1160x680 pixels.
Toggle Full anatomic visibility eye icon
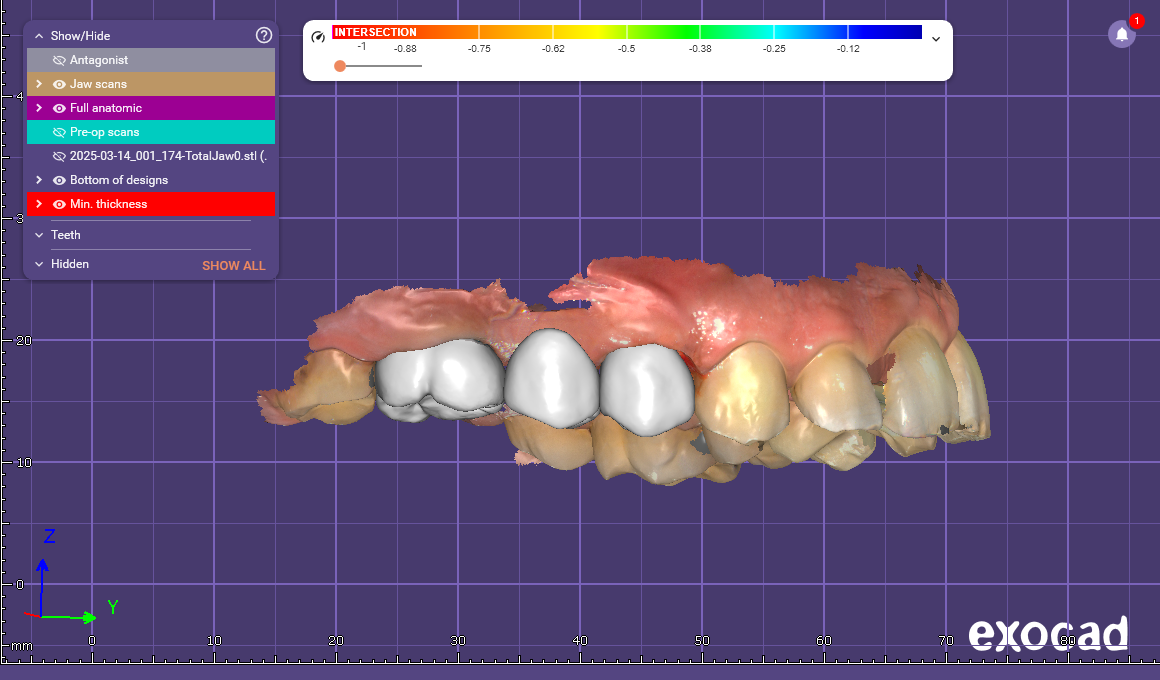[59, 108]
